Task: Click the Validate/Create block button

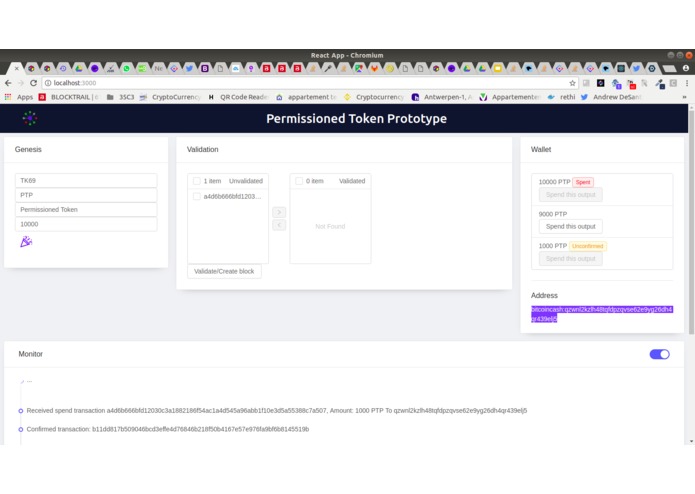Action: point(224,271)
